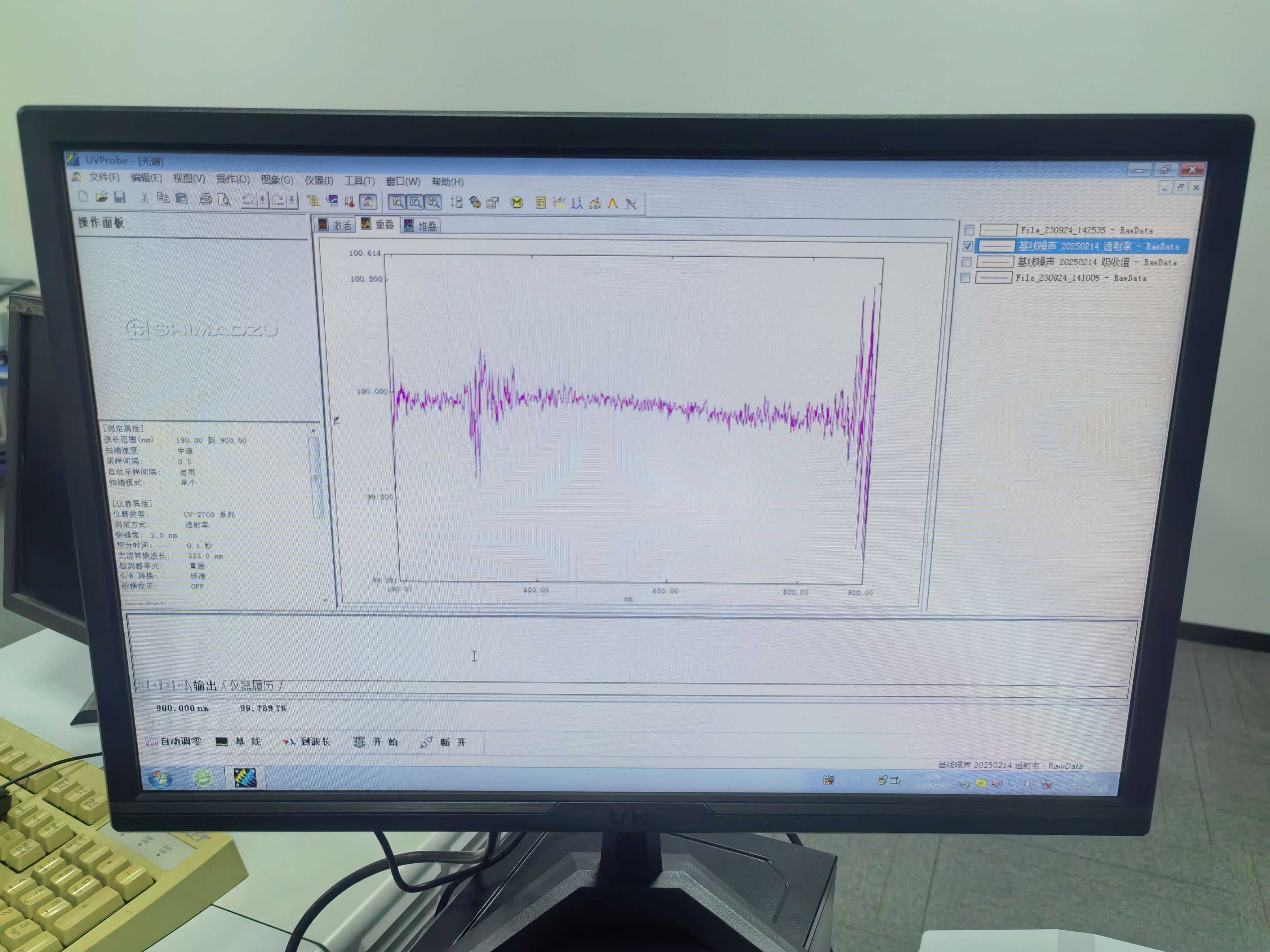This screenshot has width=1270, height=952.
Task: Open the 仪器履历 output tab
Action: [x=251, y=686]
